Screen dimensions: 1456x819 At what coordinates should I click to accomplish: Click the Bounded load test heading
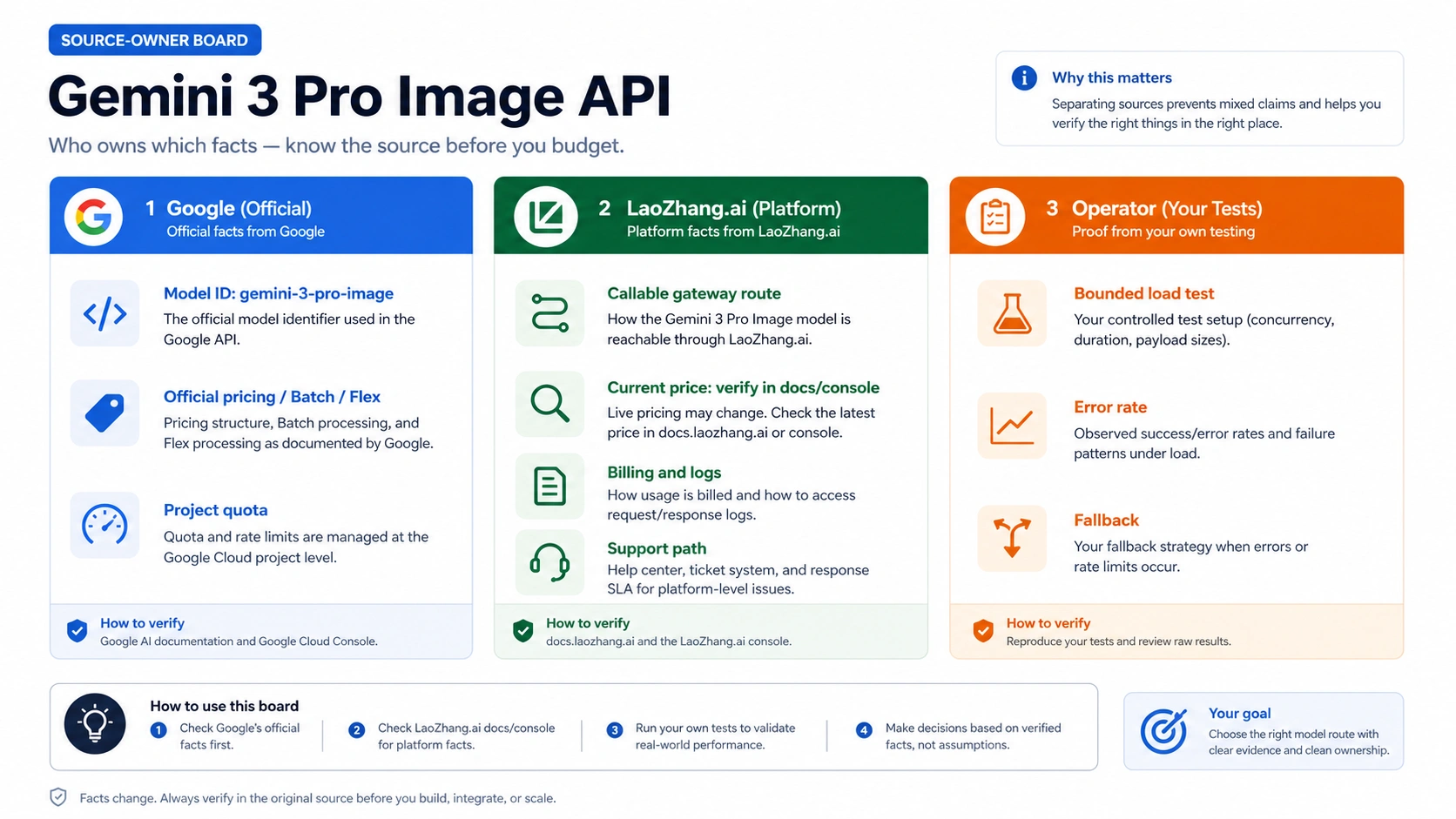[1143, 293]
